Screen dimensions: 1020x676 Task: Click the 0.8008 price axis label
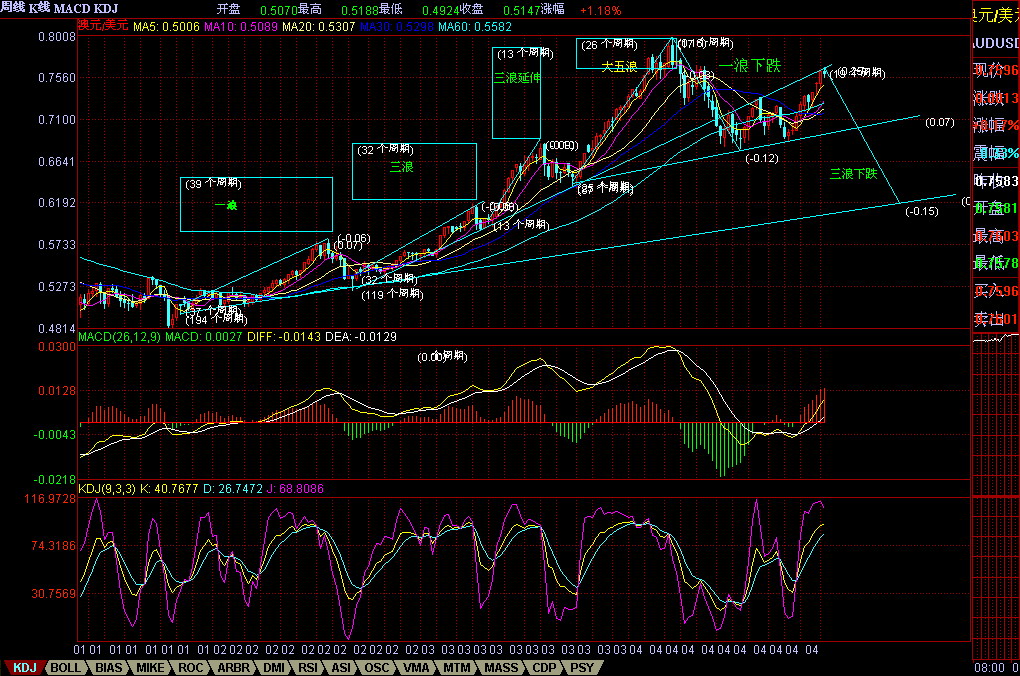[x=57, y=36]
